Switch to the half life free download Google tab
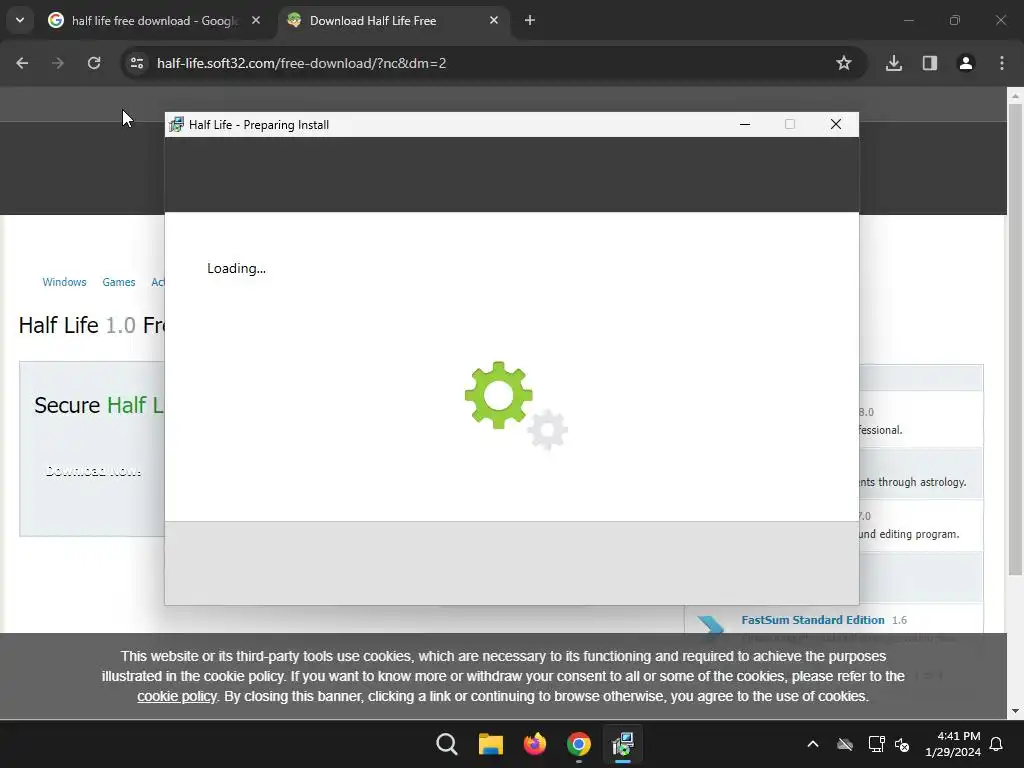This screenshot has height=768, width=1024. [x=155, y=21]
